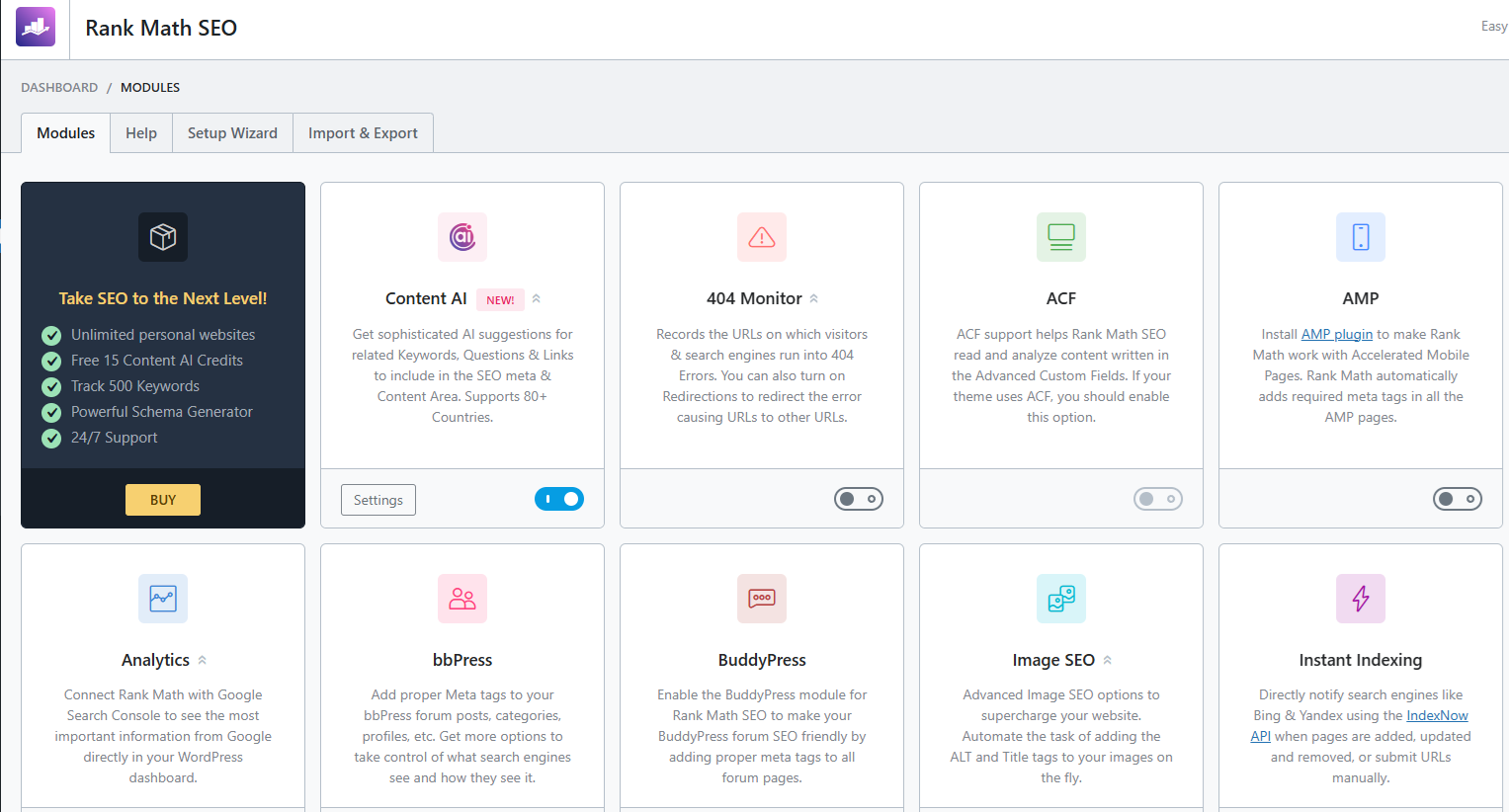Click the Instant Indexing module title
The height and width of the screenshot is (812, 1509).
[1361, 660]
